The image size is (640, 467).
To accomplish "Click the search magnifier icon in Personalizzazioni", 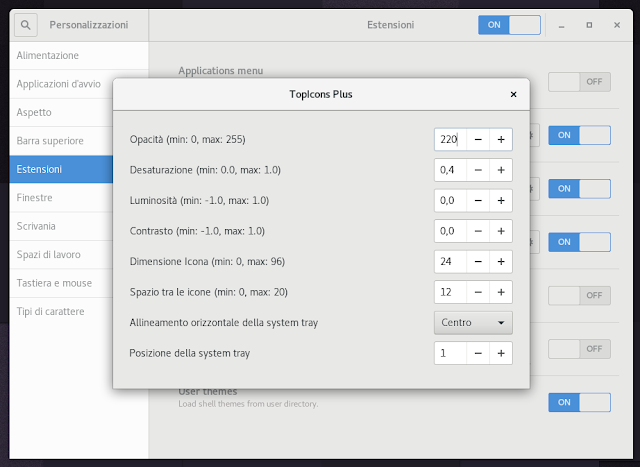I will (x=26, y=25).
